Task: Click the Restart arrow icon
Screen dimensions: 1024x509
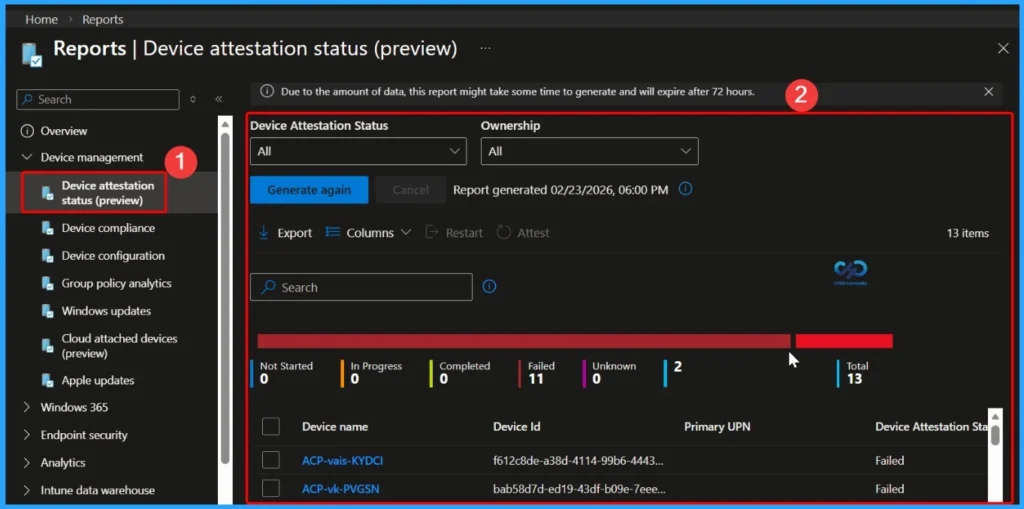Action: [x=432, y=233]
